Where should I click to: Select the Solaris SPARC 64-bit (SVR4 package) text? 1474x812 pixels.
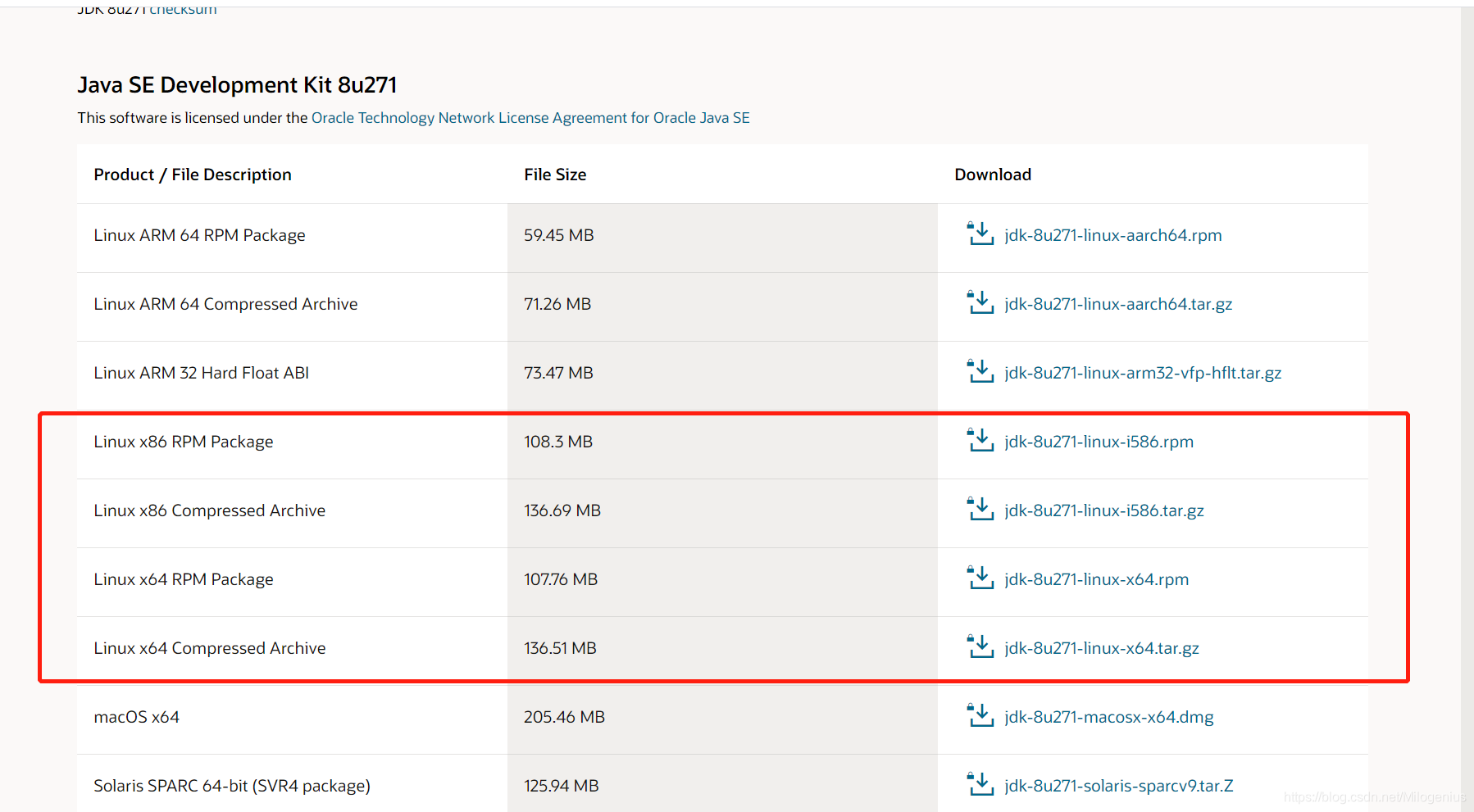click(232, 786)
